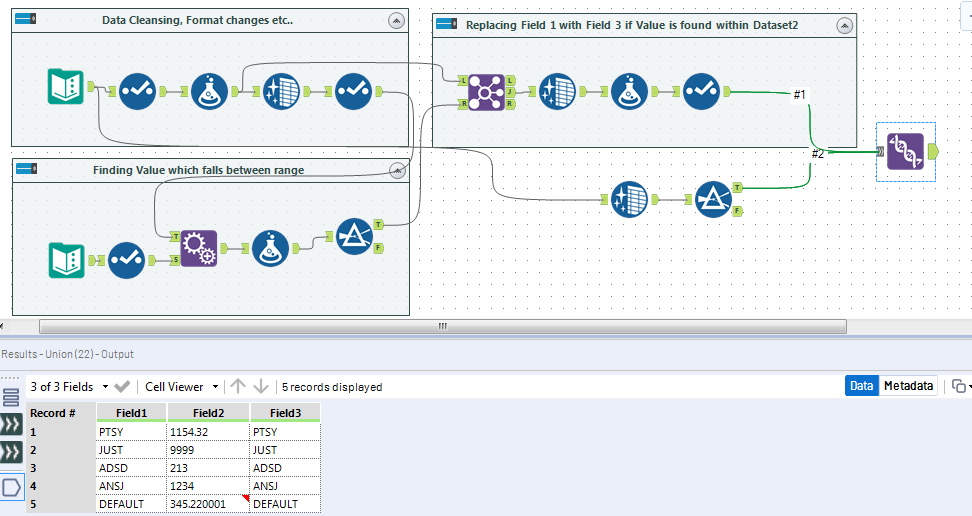Click the canvas scrollbar left arrow
Image resolution: width=972 pixels, height=516 pixels.
point(2,326)
